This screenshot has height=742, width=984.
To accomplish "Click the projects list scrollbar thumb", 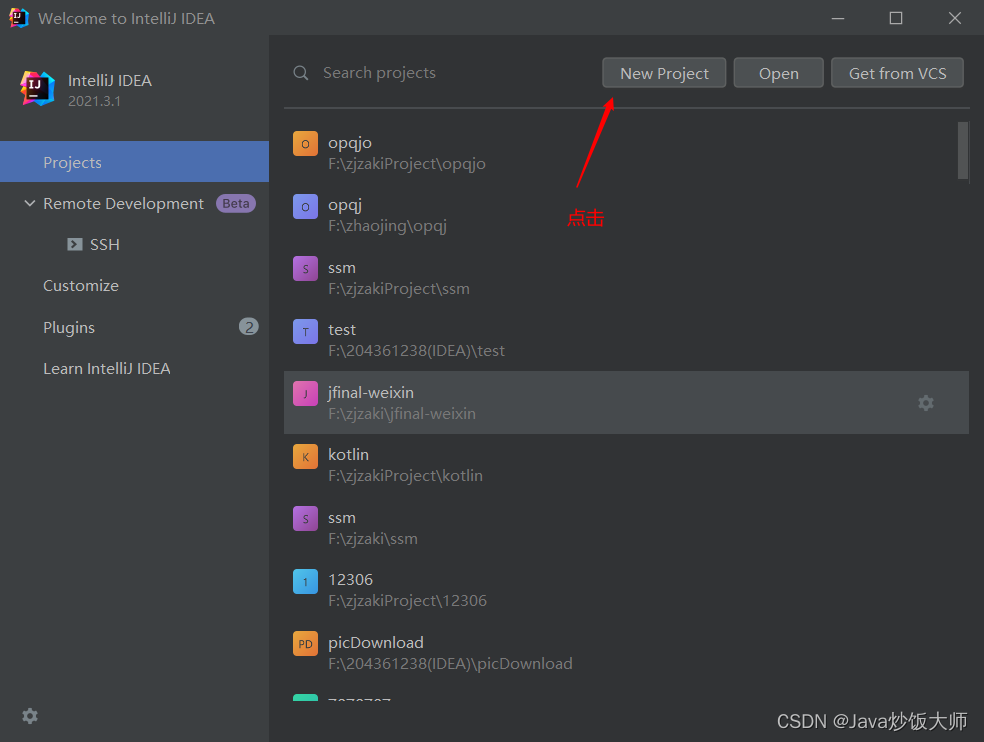I will (x=963, y=151).
